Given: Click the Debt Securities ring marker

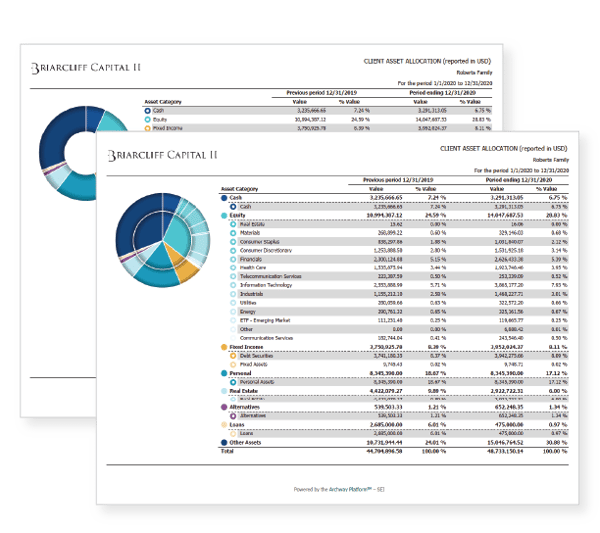Looking at the screenshot, I should point(233,356).
